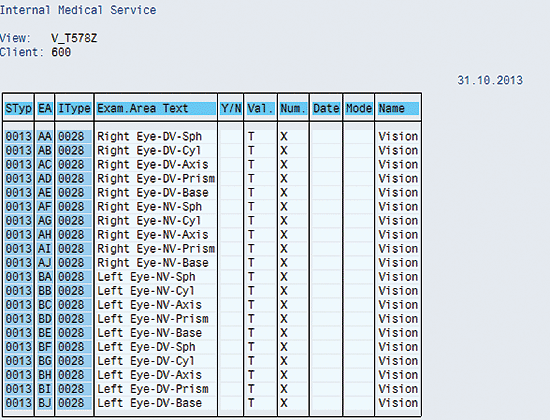
Task: Select the EA code BD cell
Action: (x=45, y=319)
